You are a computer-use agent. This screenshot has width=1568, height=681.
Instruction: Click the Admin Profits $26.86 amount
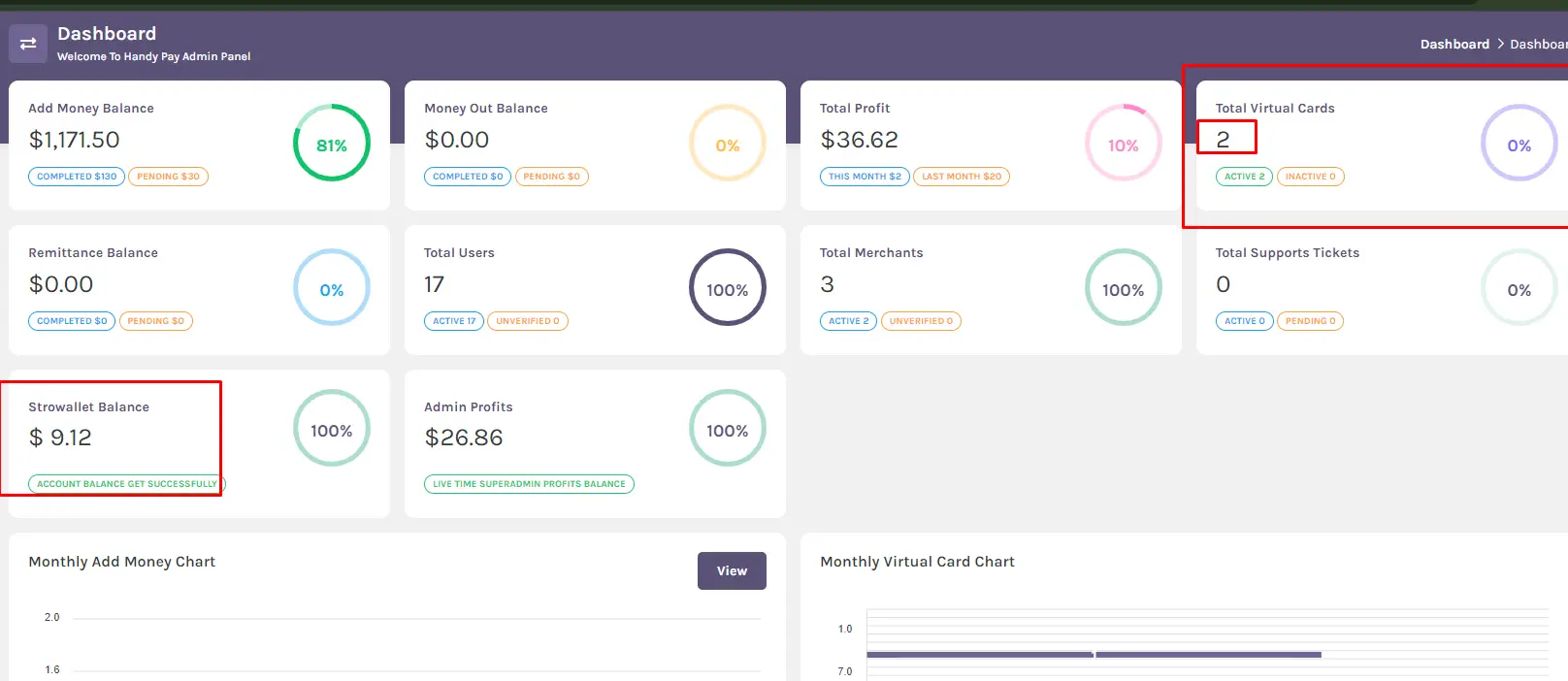[464, 438]
